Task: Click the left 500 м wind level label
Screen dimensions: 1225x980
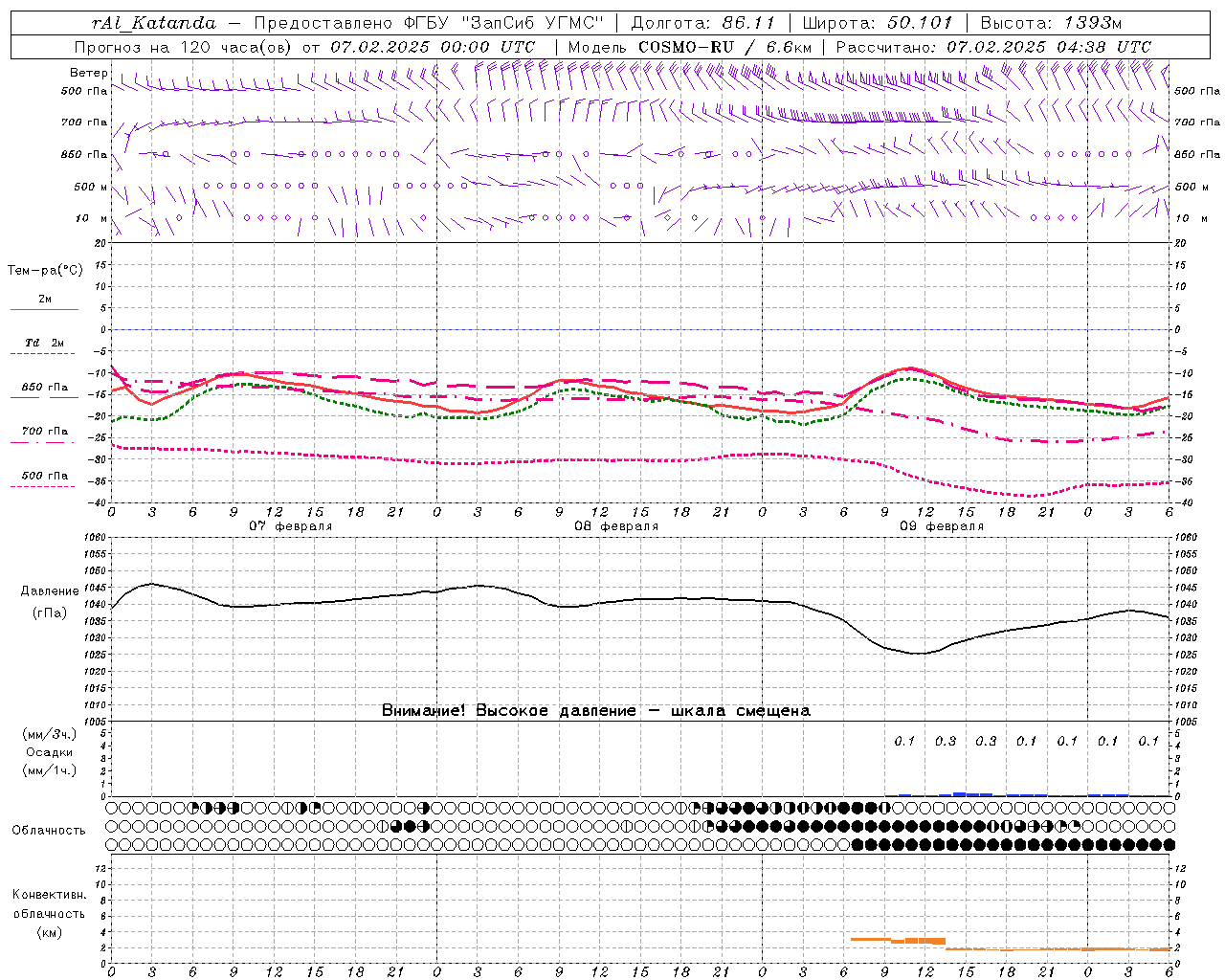Action: click(x=91, y=187)
